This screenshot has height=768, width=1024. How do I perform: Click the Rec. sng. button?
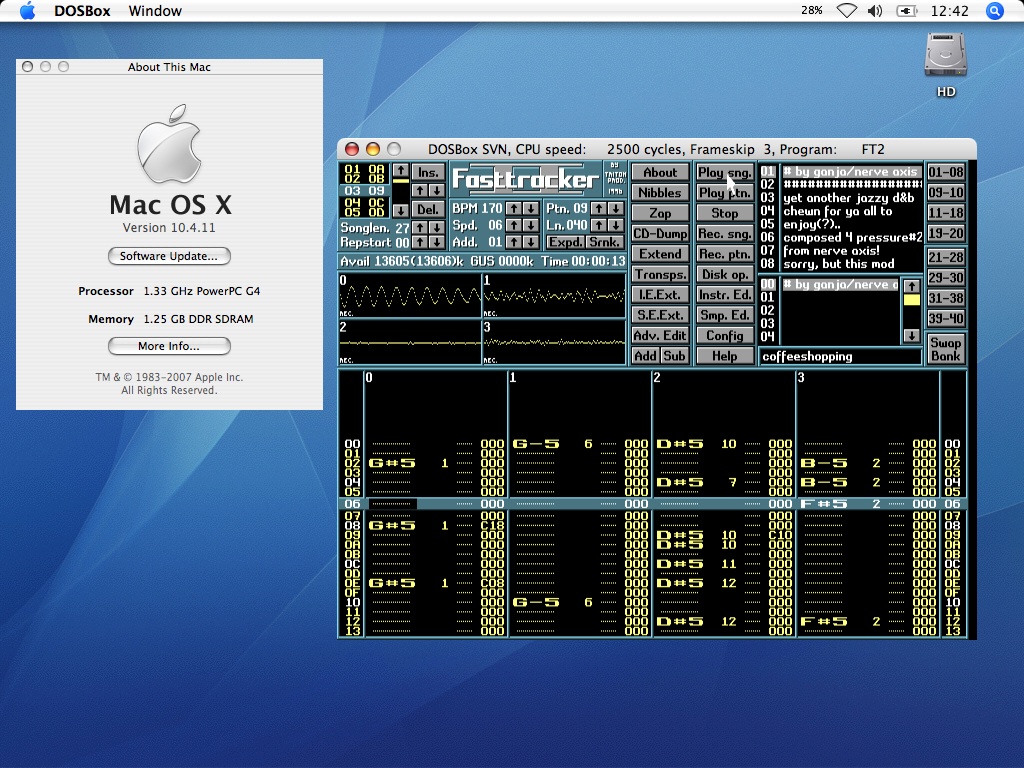tap(724, 233)
